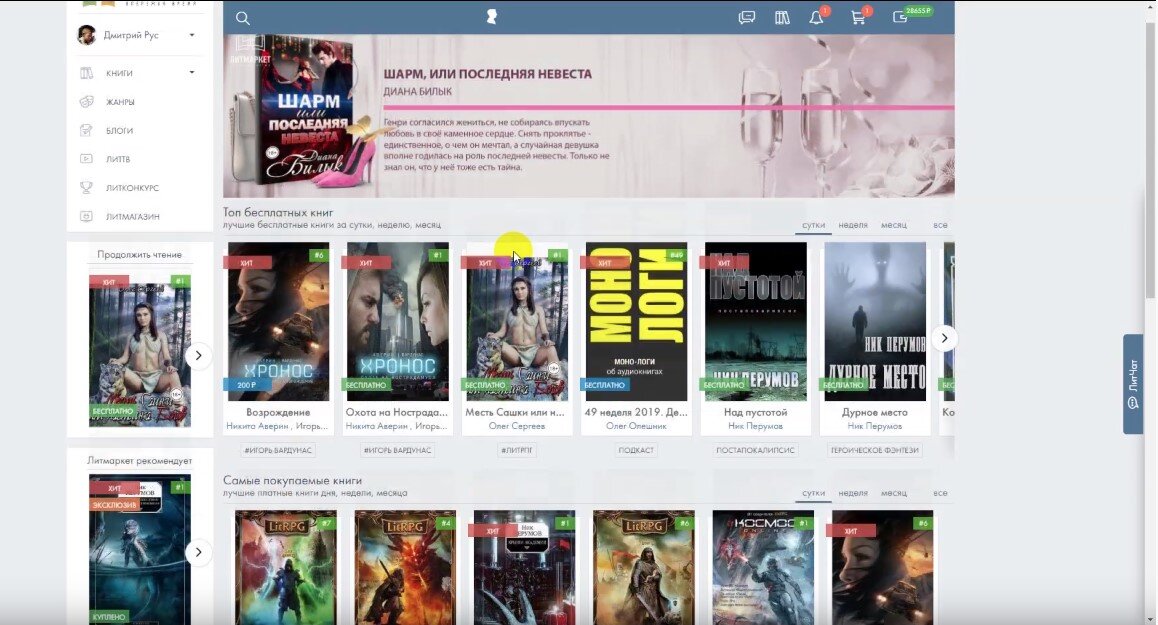1158x625 pixels.
Task: Click next arrow in Топ бесплатных книг carousel
Action: pyautogui.click(x=944, y=338)
